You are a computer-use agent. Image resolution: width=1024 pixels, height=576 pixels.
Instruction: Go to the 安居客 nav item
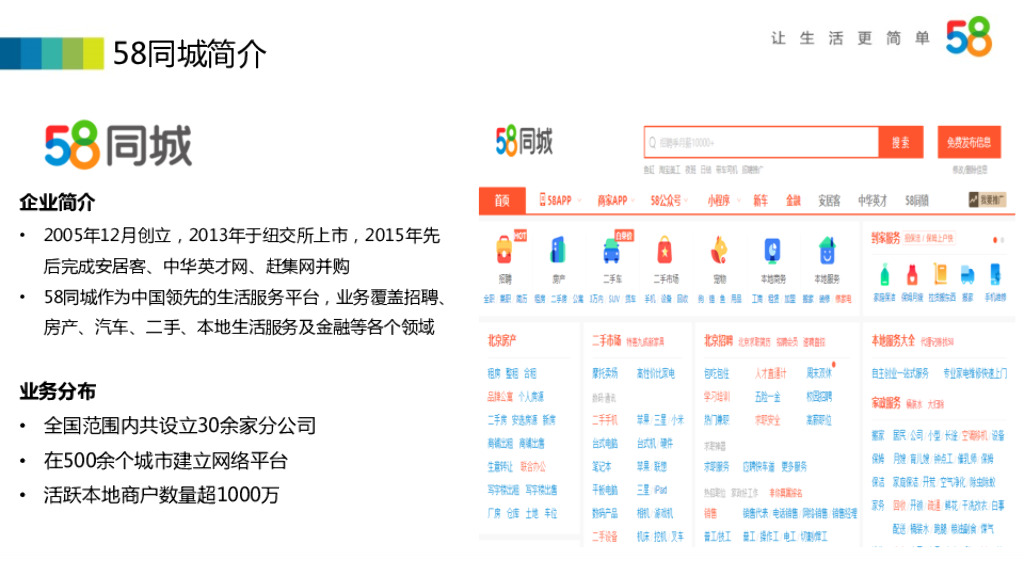point(829,200)
